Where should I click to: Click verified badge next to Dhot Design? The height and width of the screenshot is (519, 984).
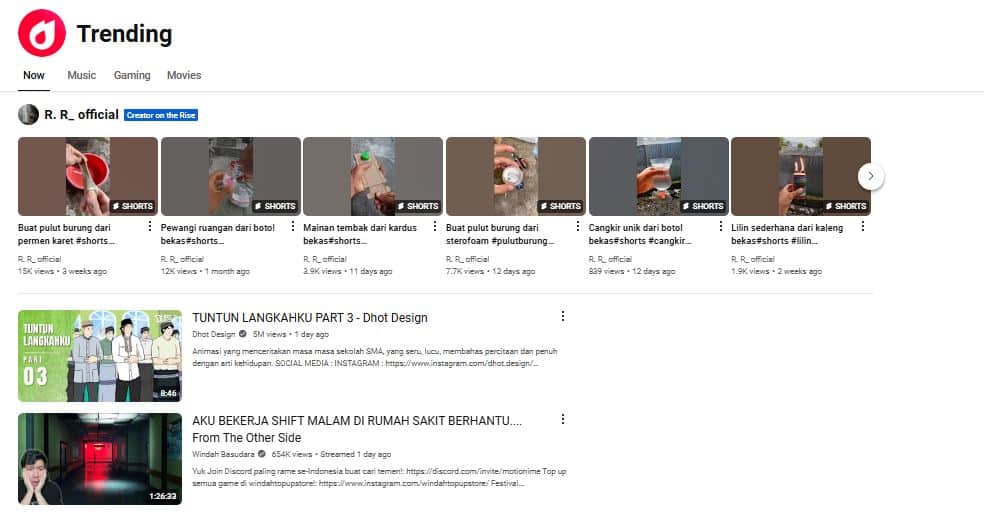243,334
